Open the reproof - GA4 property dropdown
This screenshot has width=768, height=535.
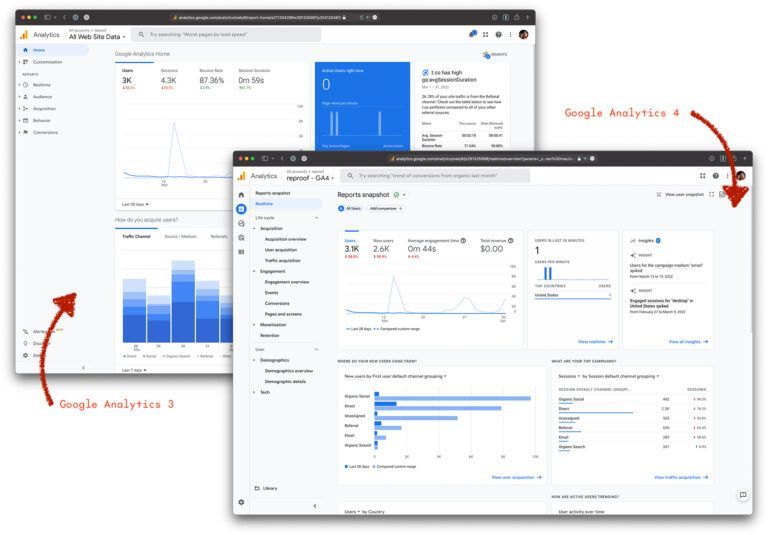310,178
